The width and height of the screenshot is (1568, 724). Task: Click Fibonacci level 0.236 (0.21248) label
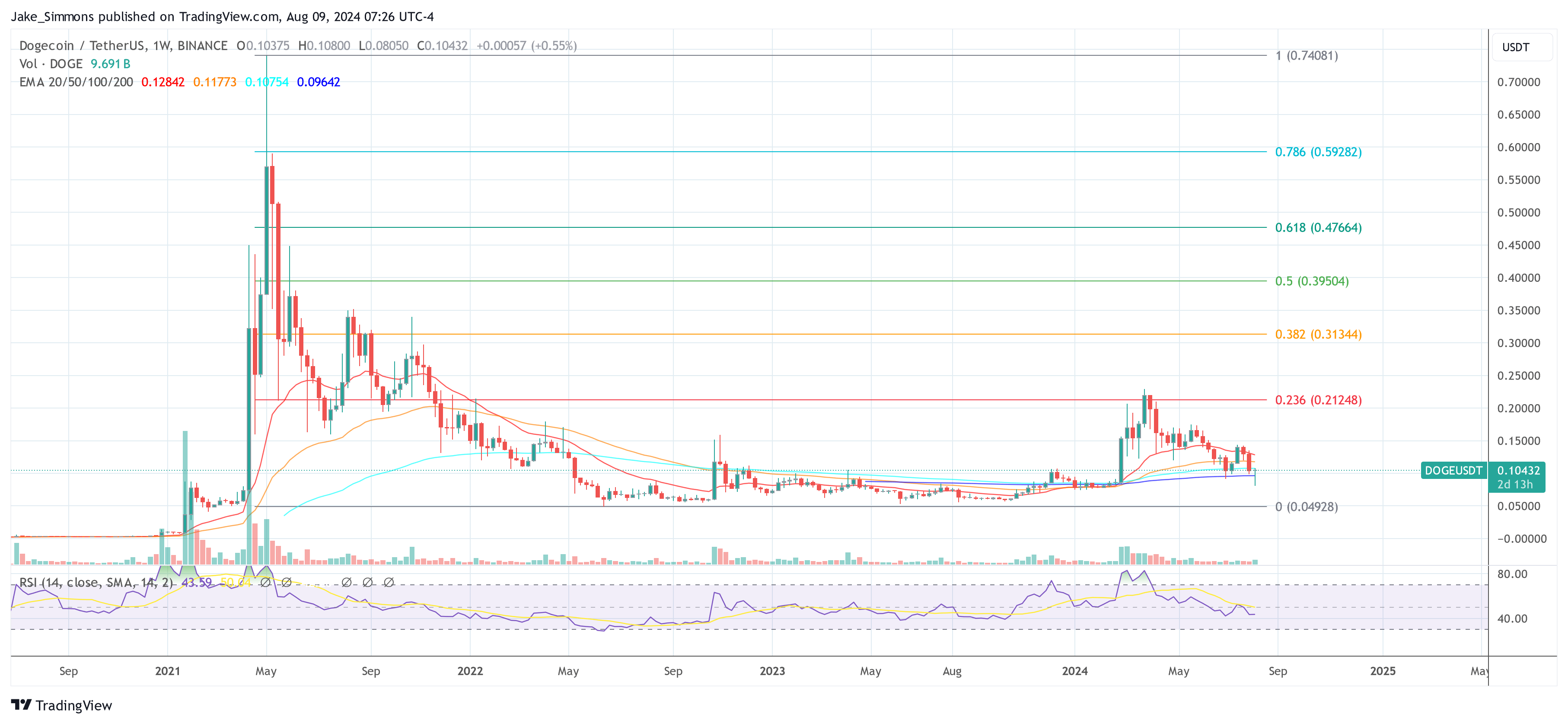1319,400
